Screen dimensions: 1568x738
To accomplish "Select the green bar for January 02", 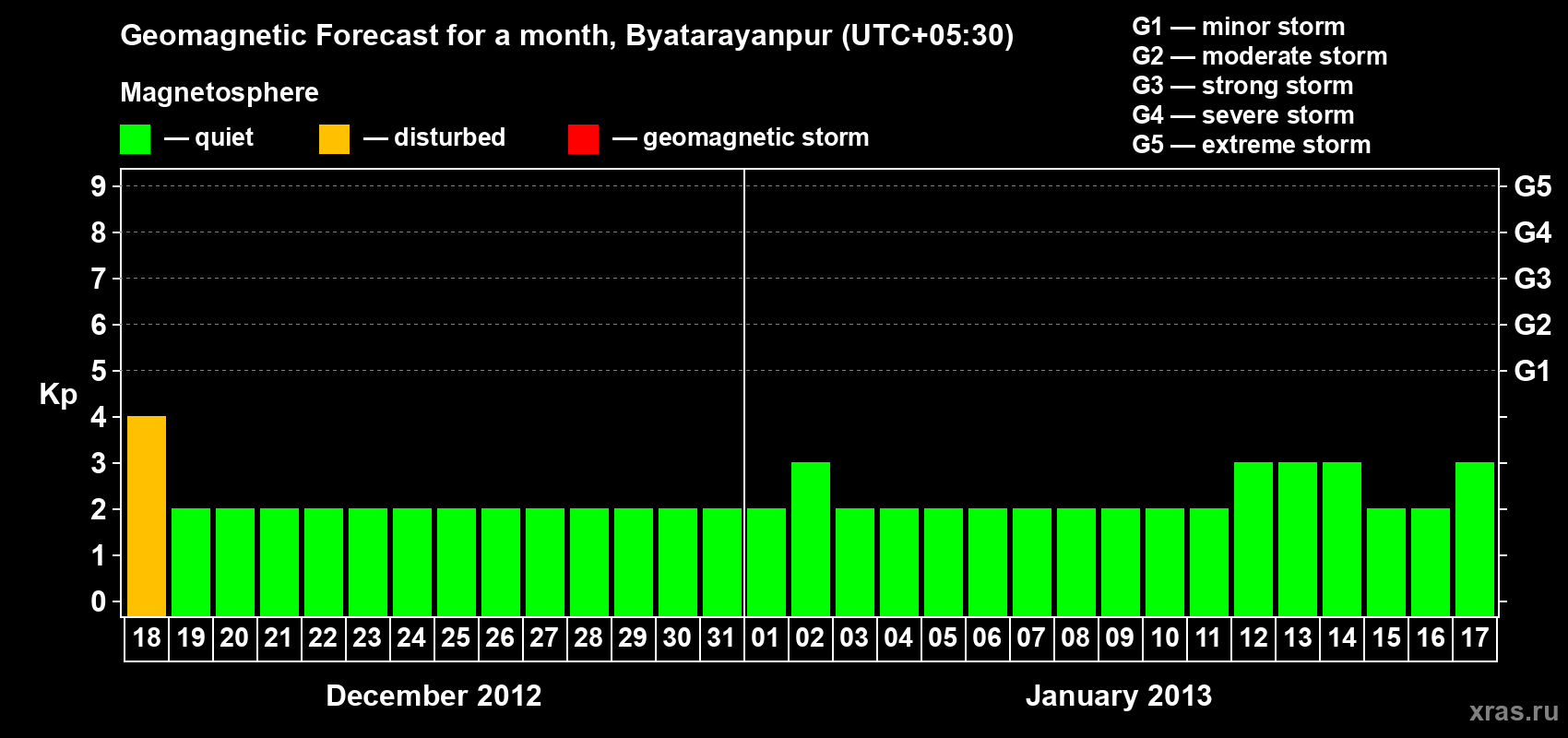I will click(x=811, y=539).
